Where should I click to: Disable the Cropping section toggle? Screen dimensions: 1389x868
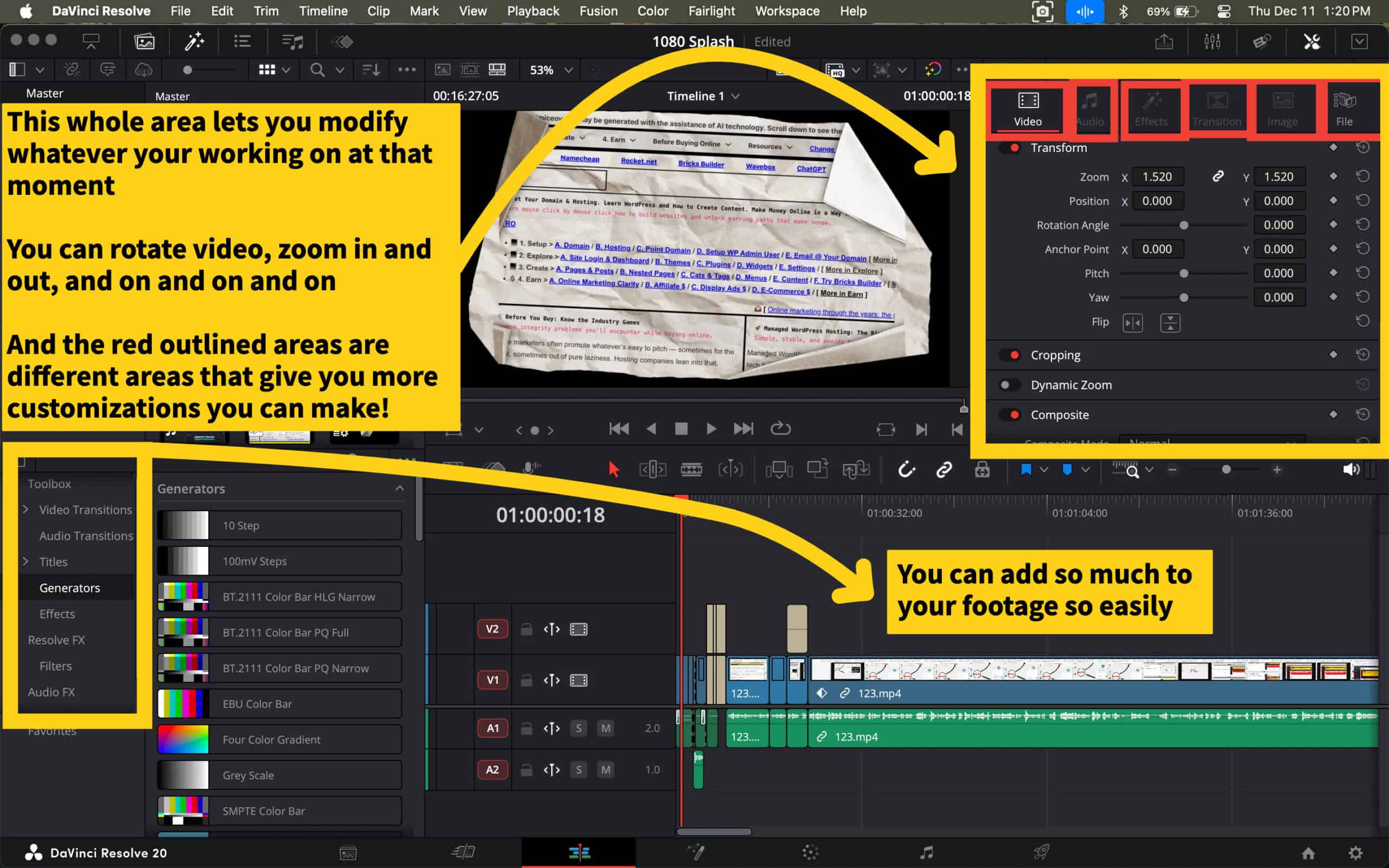tap(1010, 355)
